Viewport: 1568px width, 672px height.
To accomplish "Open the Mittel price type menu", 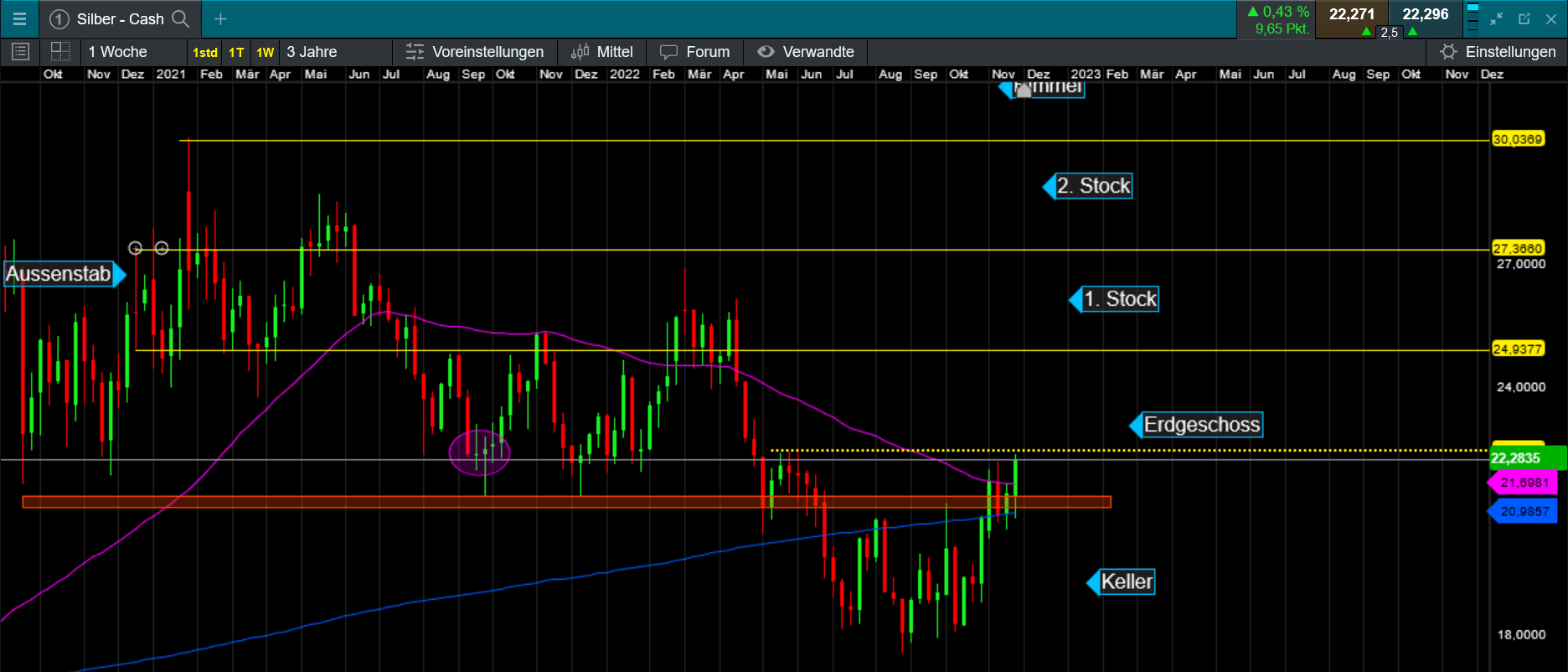I will pos(601,52).
